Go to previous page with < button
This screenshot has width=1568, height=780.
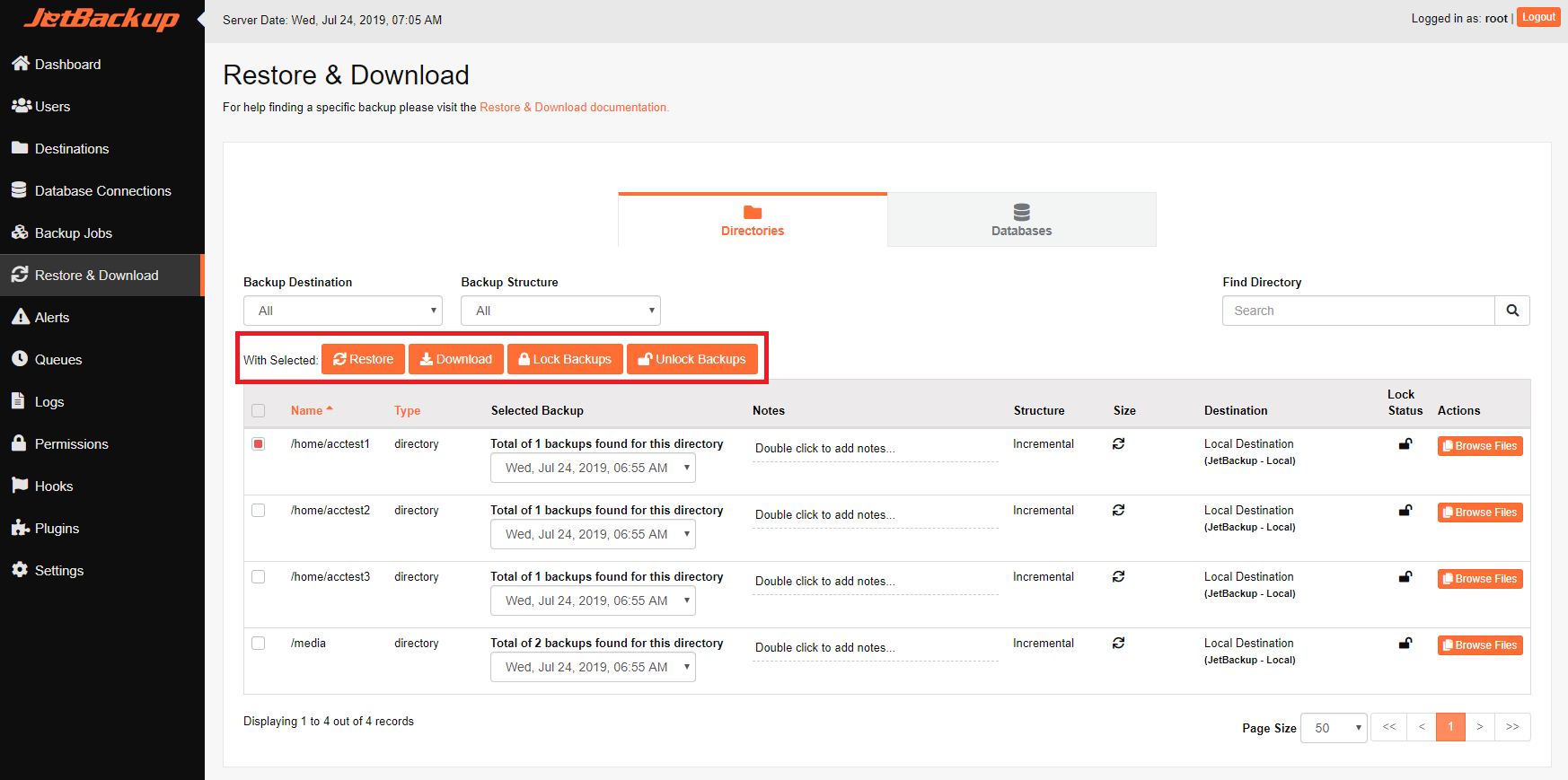(1422, 727)
